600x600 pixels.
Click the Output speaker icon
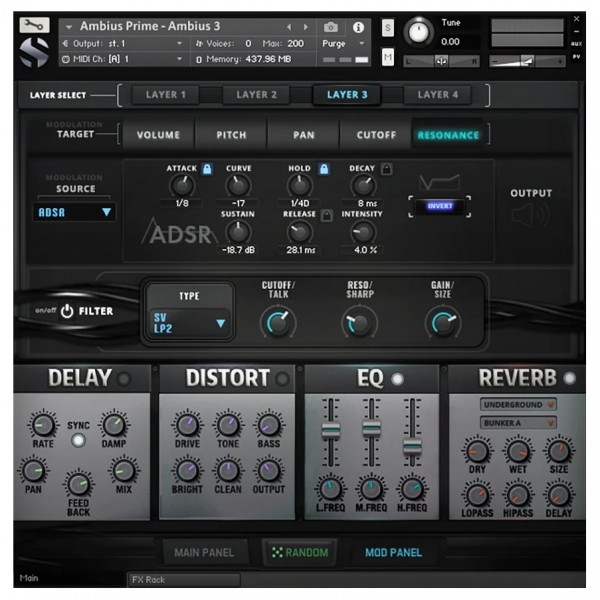pyautogui.click(x=531, y=215)
